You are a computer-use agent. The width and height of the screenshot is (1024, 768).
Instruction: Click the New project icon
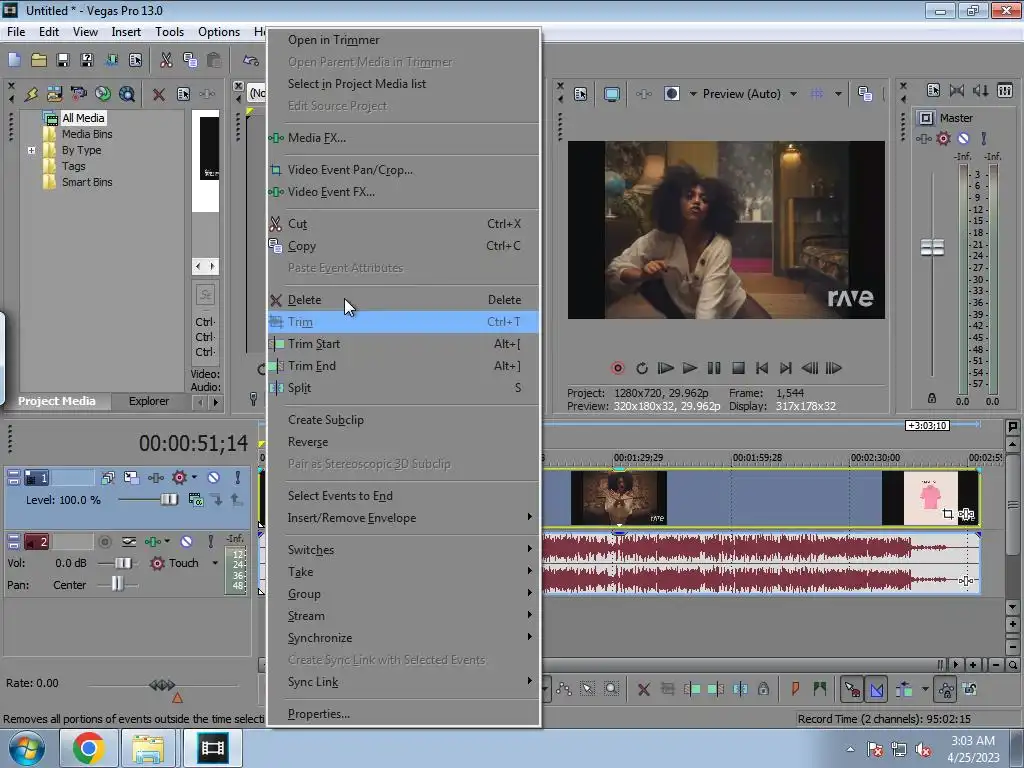14,60
